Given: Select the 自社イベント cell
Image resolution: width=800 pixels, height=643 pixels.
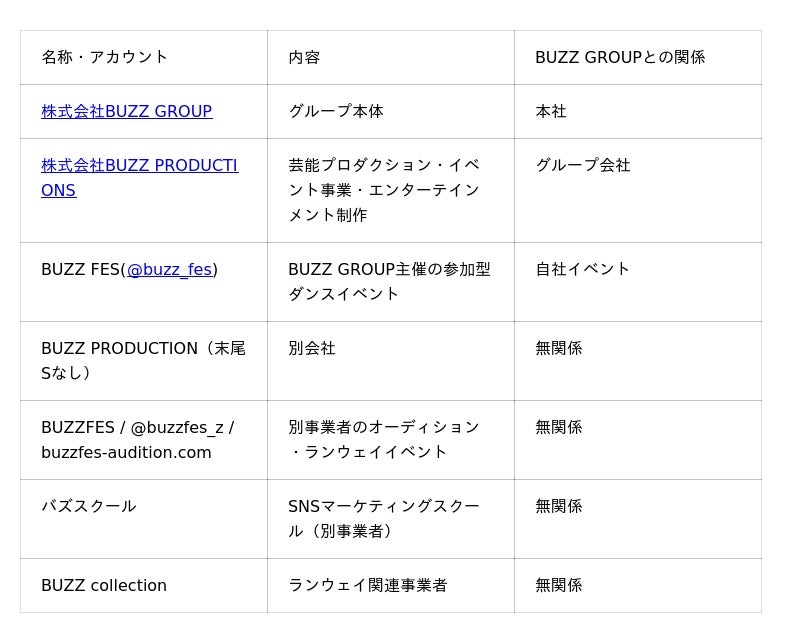Looking at the screenshot, I should pos(583,269).
